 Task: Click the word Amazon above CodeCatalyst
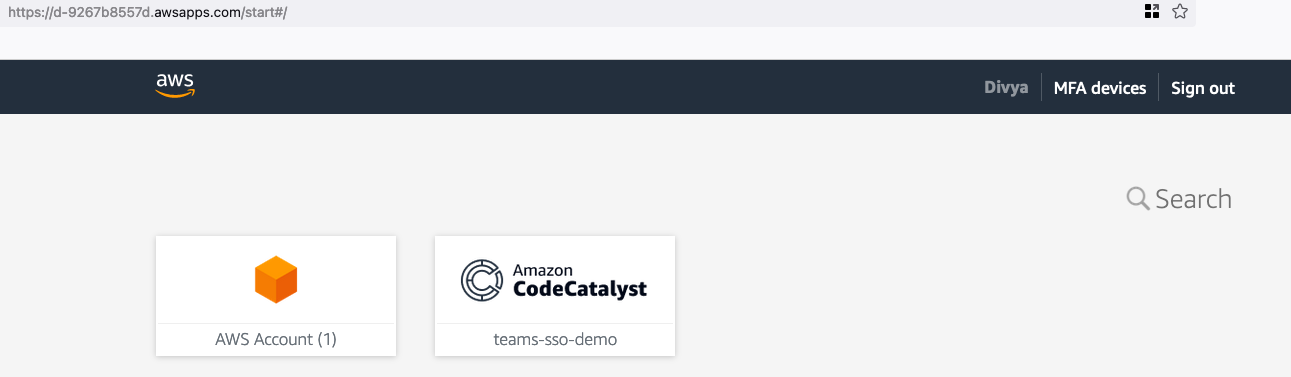[543, 270]
